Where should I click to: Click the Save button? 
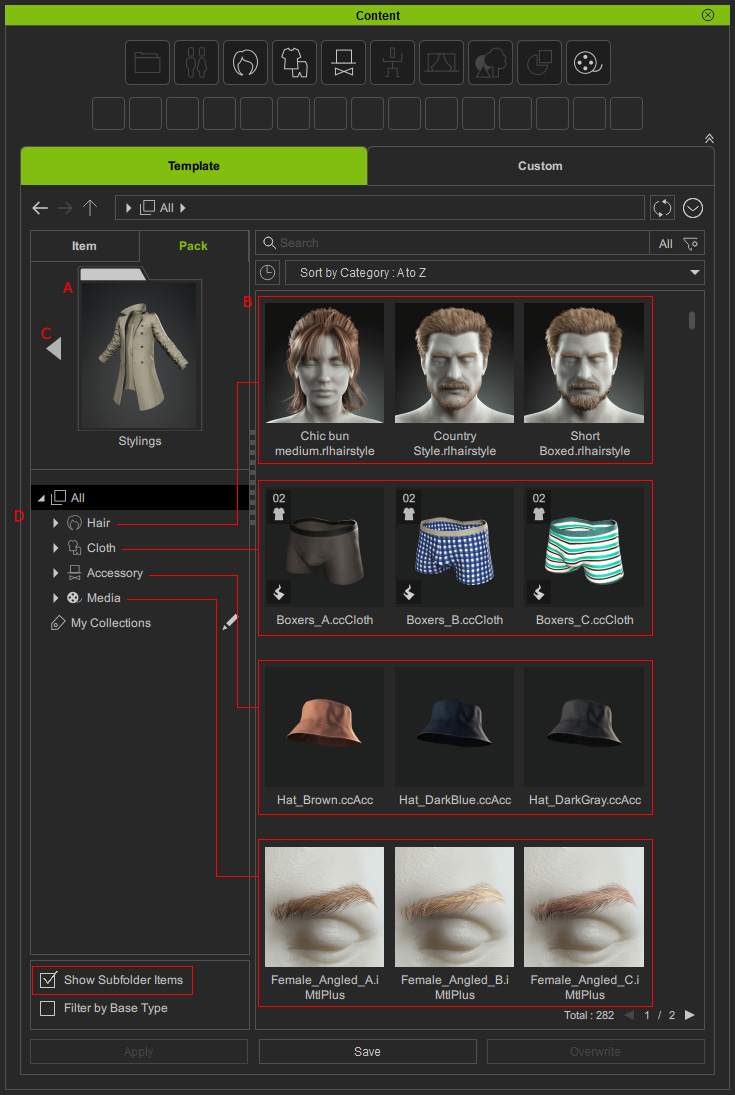[367, 1051]
